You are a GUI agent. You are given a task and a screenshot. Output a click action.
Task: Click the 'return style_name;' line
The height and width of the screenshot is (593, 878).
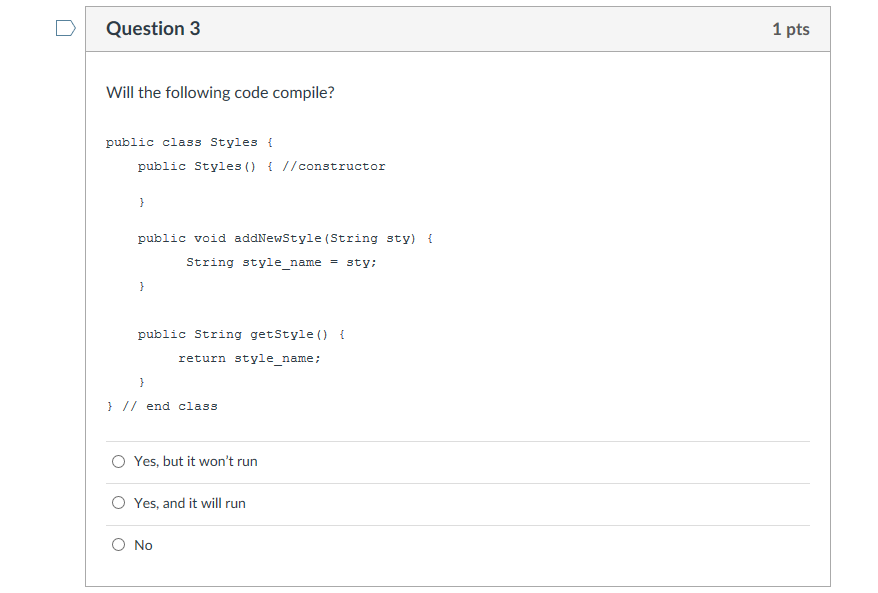click(249, 358)
